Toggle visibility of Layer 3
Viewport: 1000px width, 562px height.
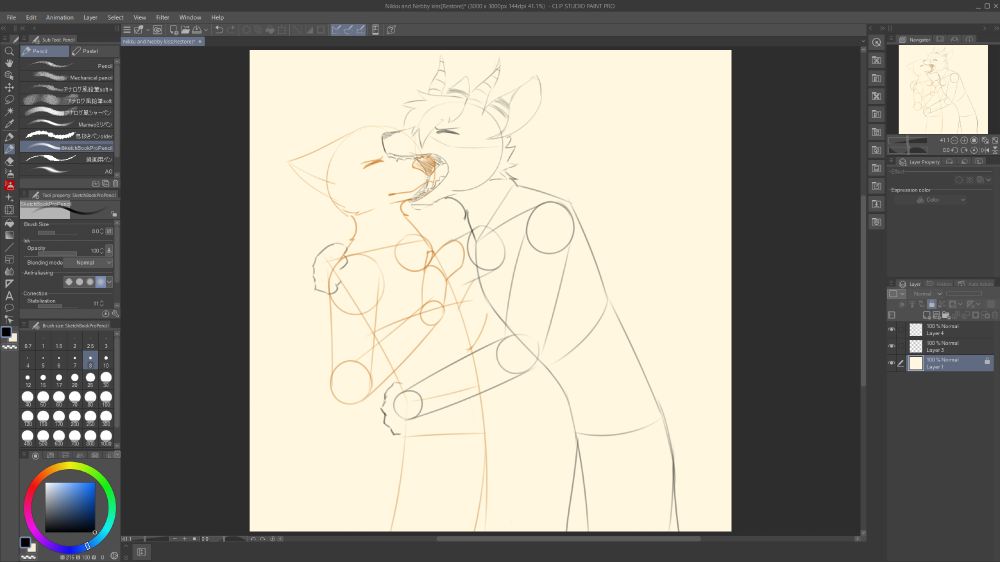tap(892, 346)
